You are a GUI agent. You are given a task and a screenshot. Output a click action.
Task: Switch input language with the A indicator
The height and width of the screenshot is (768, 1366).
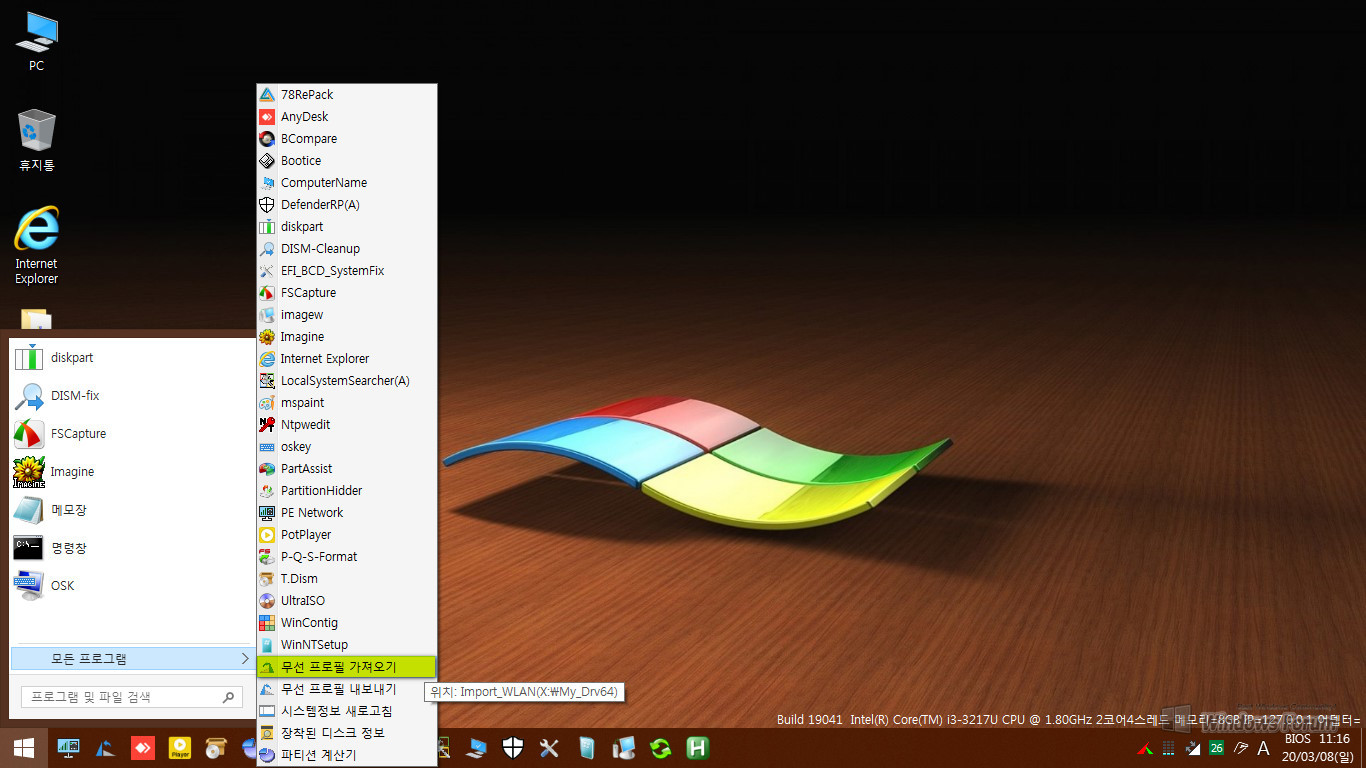[x=1263, y=748]
